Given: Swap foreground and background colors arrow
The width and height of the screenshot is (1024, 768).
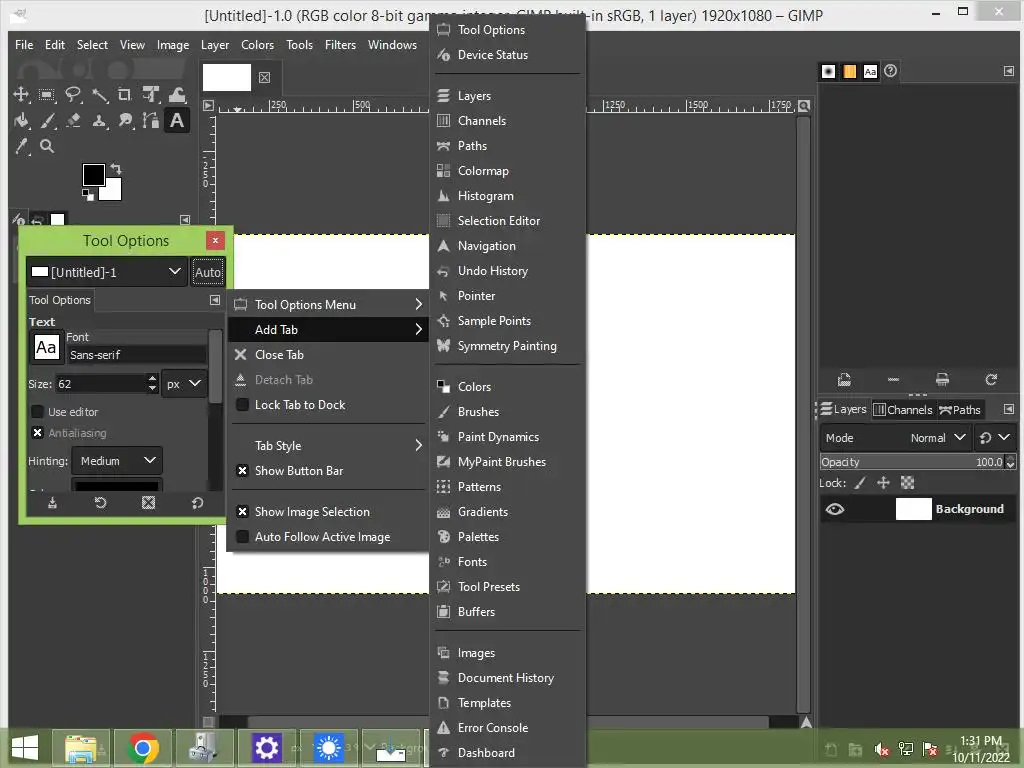Looking at the screenshot, I should coord(116,168).
